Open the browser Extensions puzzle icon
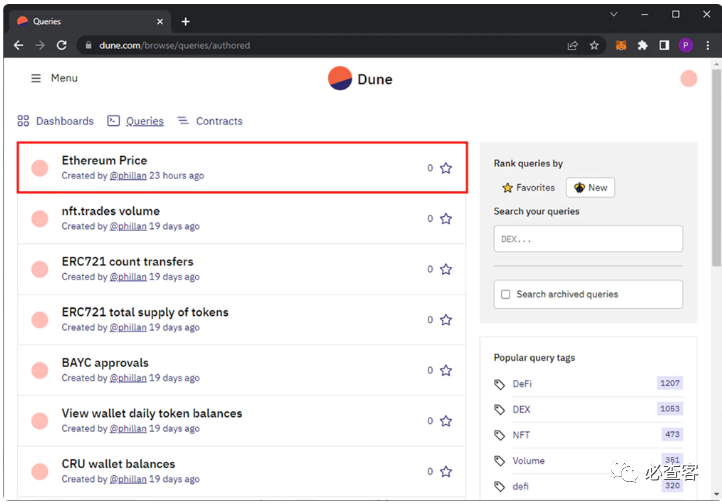Viewport: 722px width, 504px height. [x=643, y=45]
